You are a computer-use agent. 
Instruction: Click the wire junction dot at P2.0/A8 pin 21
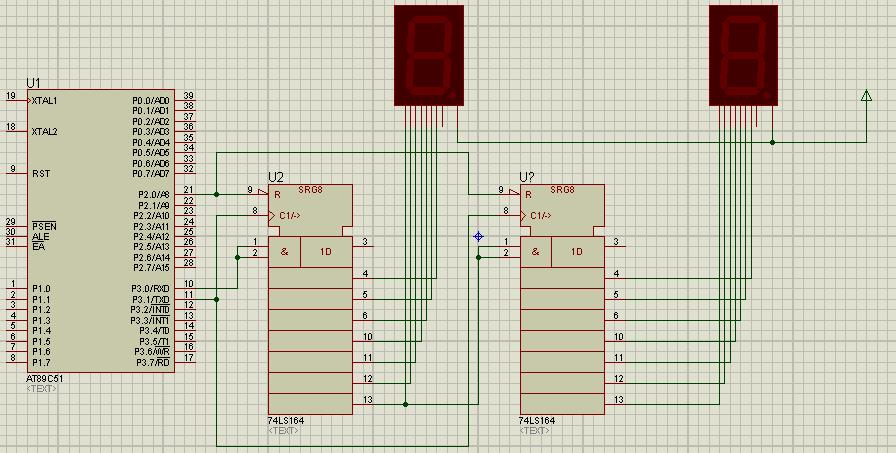216,194
